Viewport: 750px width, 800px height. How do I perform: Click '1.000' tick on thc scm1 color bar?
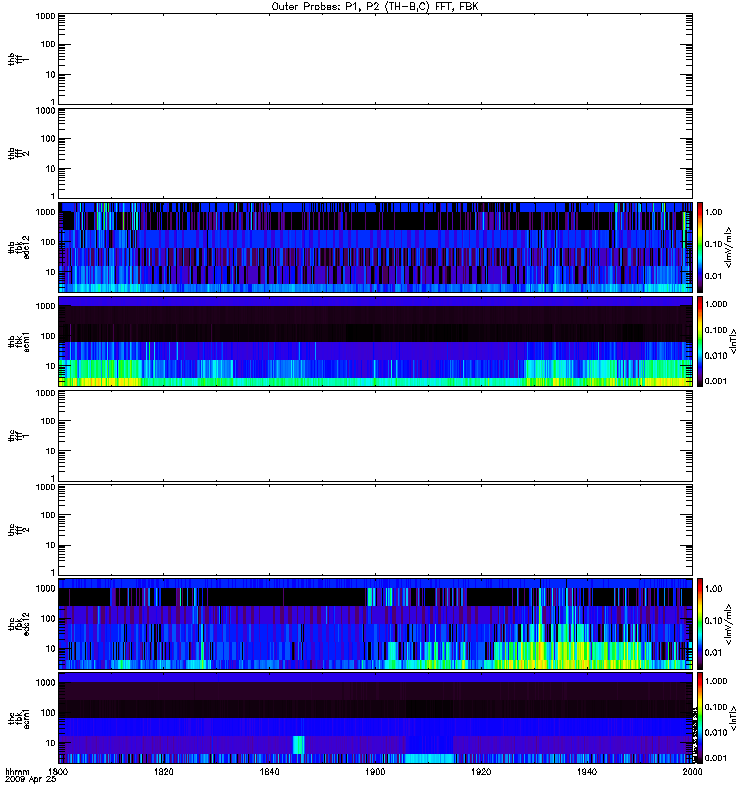point(716,681)
